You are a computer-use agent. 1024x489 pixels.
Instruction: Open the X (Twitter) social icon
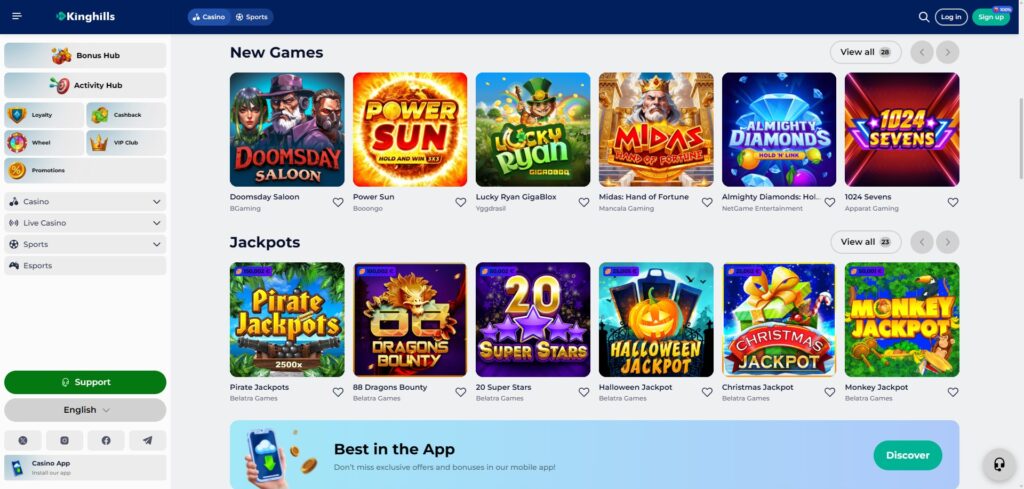[x=23, y=441]
